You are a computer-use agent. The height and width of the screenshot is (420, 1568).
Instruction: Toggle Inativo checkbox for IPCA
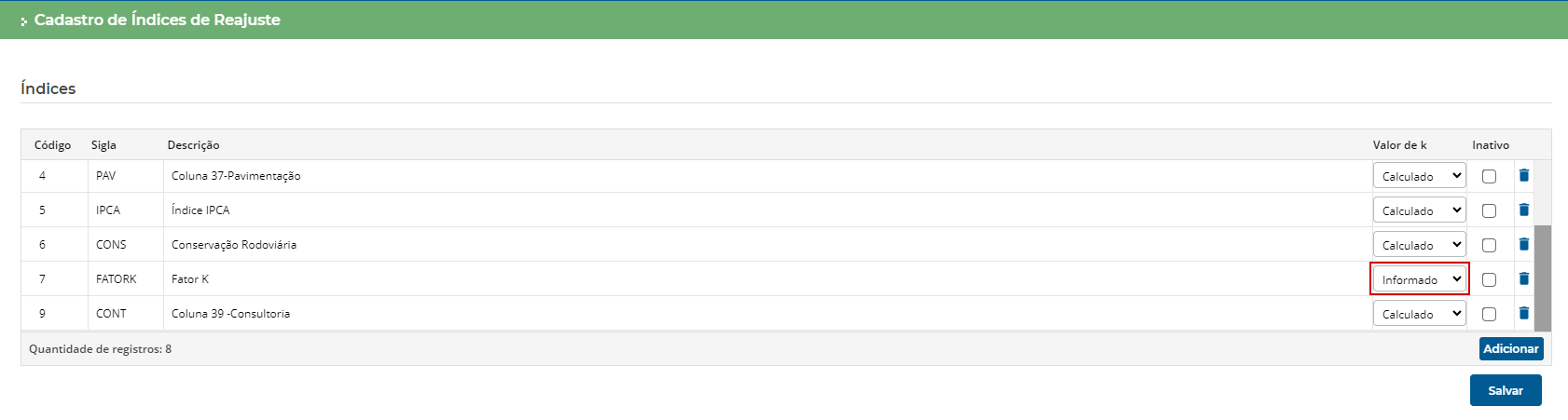pyautogui.click(x=1489, y=210)
